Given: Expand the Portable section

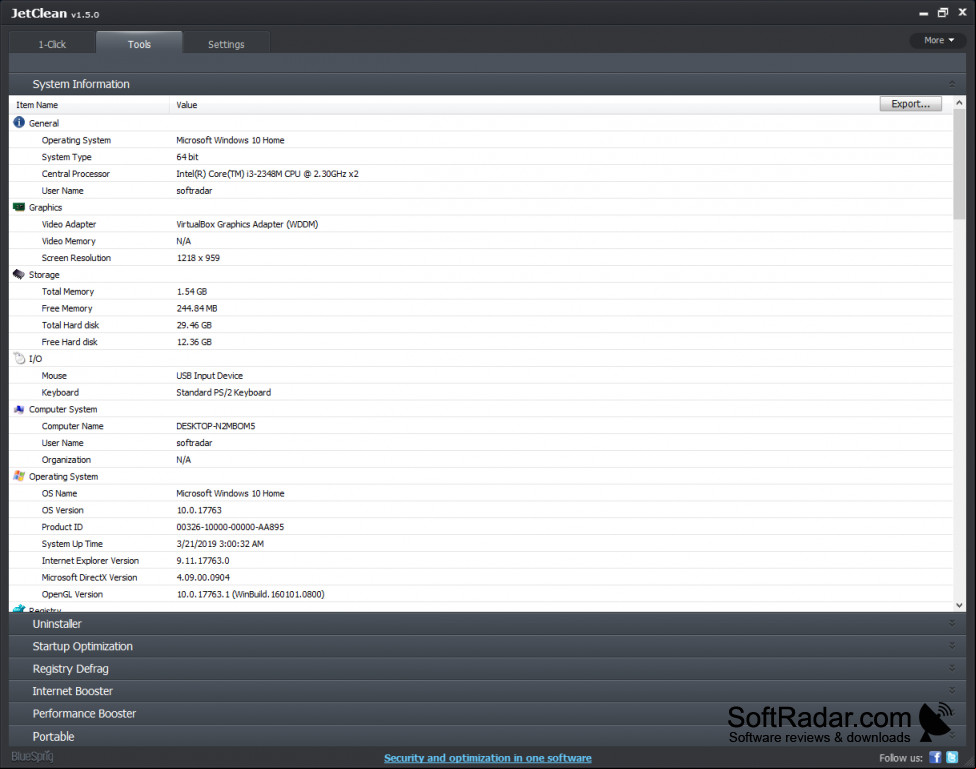Looking at the screenshot, I should click(x=487, y=736).
